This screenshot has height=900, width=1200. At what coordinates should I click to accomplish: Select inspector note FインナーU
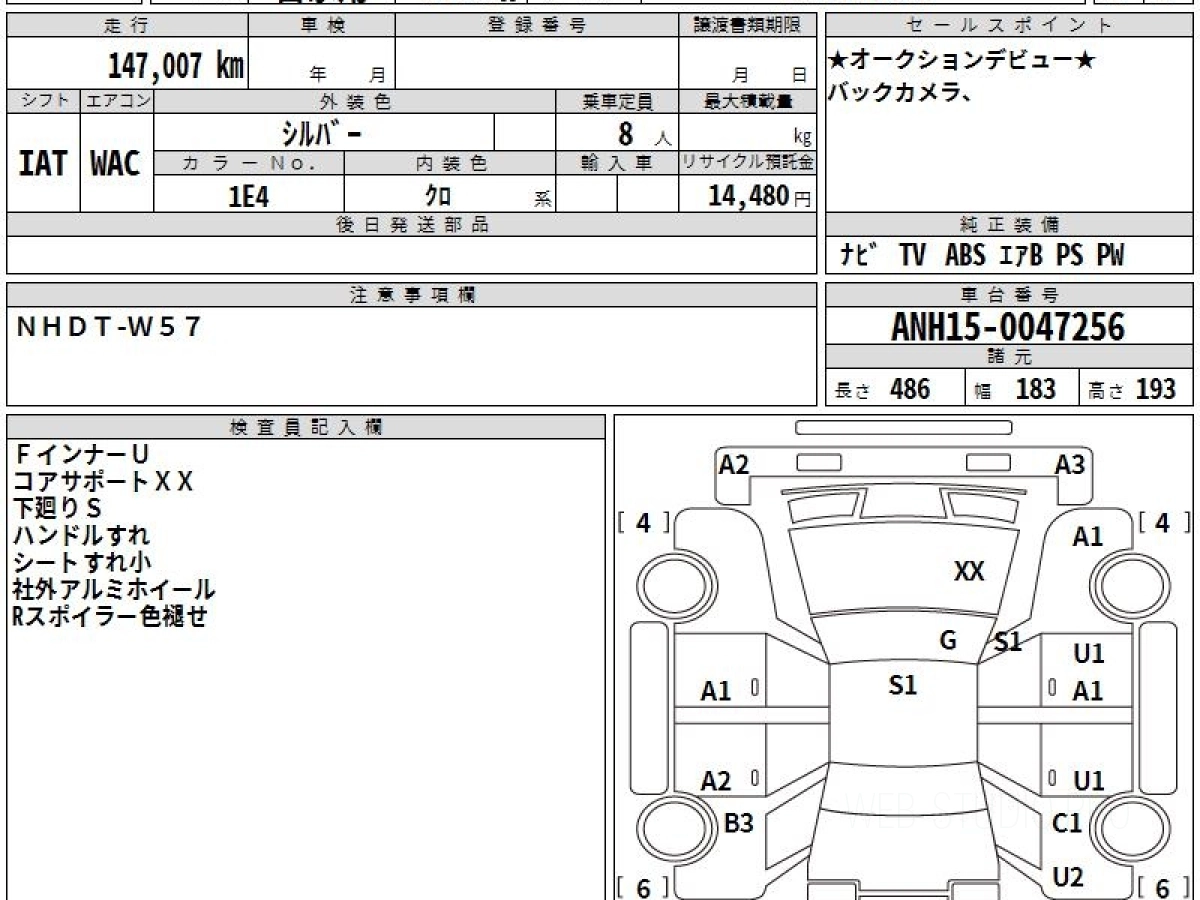(x=82, y=455)
